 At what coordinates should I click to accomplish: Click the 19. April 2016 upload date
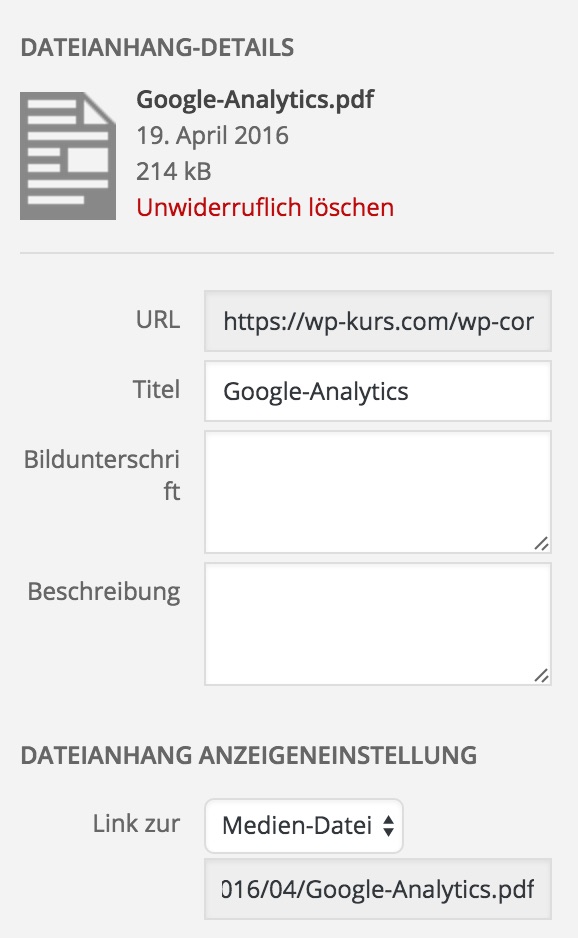(211, 135)
